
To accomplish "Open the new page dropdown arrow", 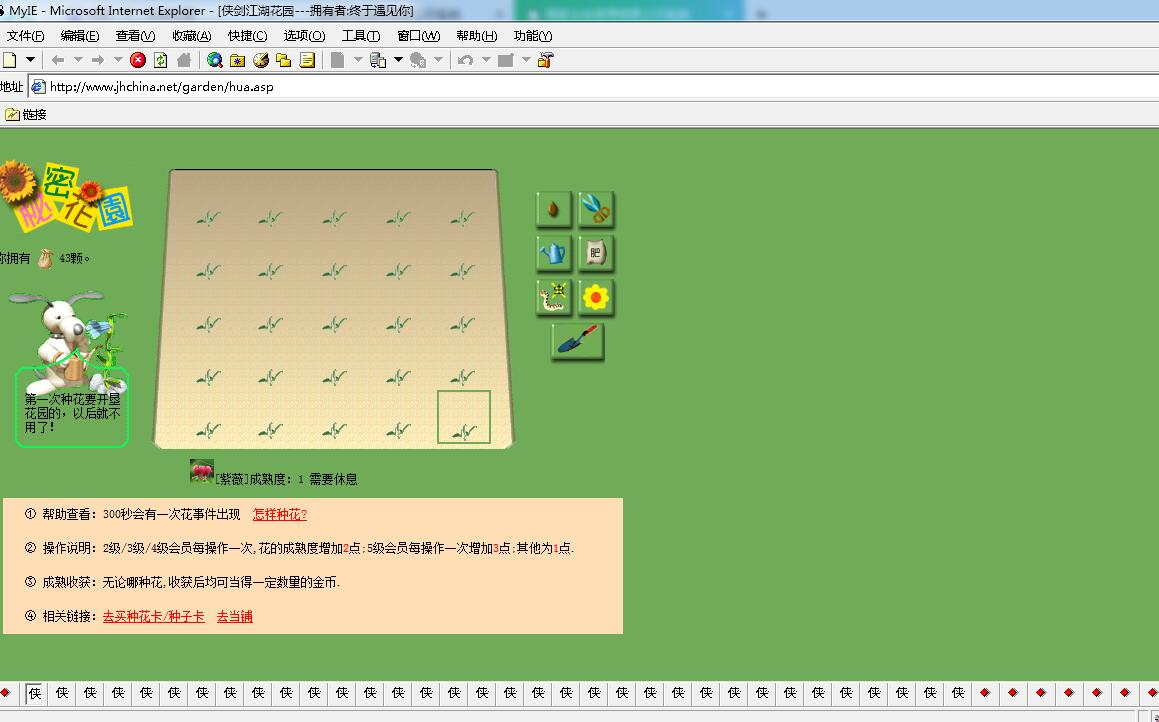I will tap(30, 60).
